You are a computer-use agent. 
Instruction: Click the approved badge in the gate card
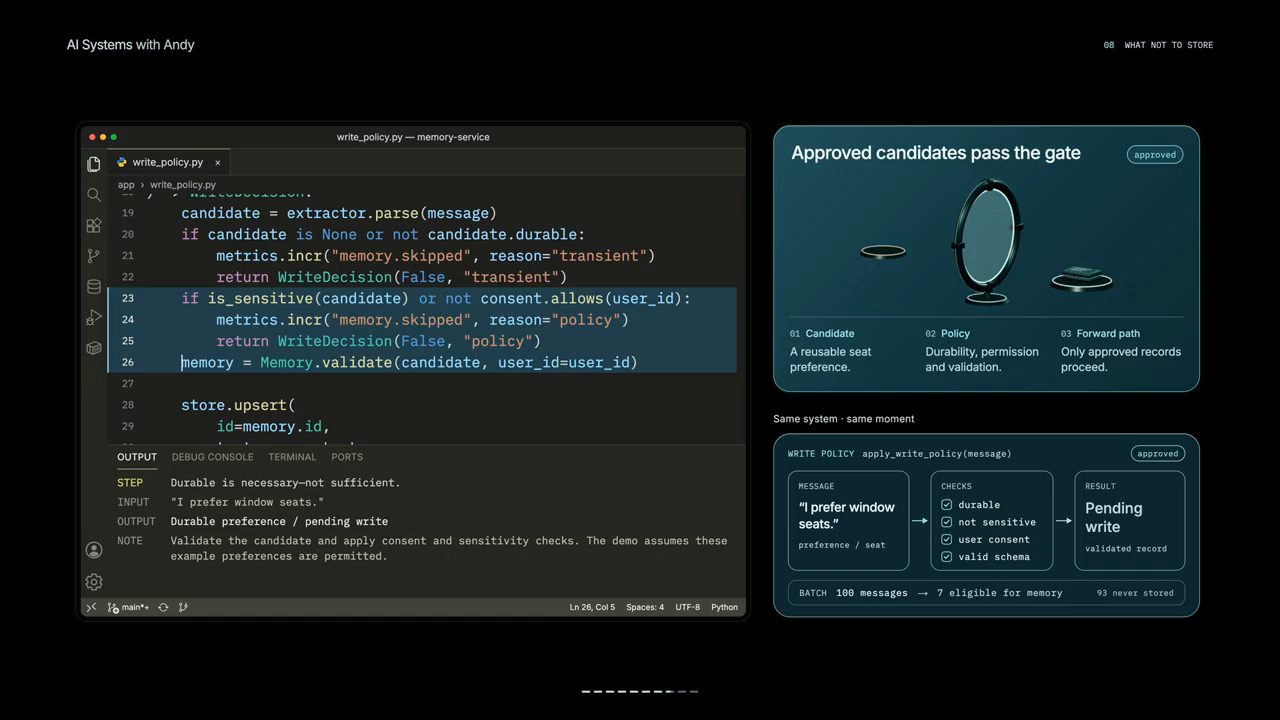(1155, 155)
